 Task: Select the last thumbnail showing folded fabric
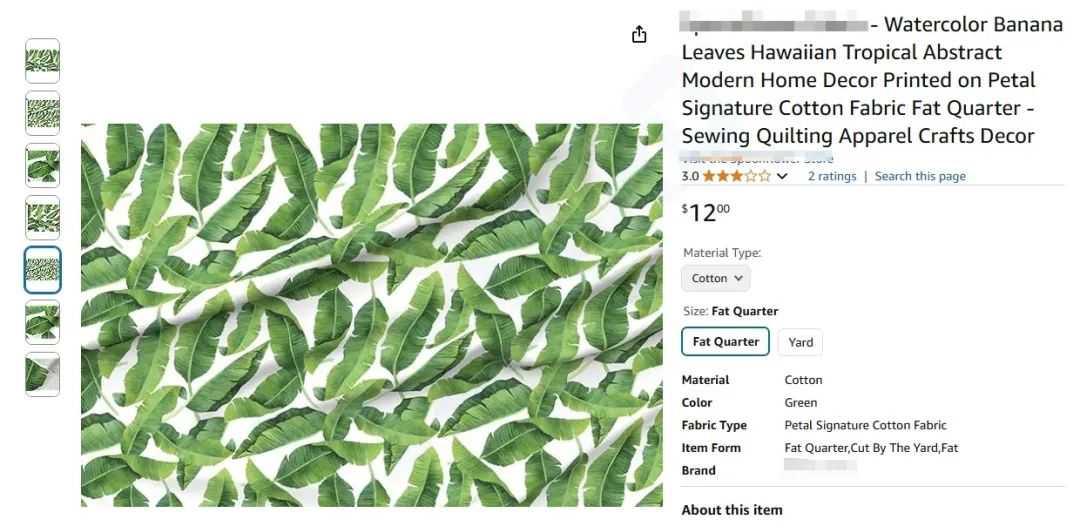[42, 374]
